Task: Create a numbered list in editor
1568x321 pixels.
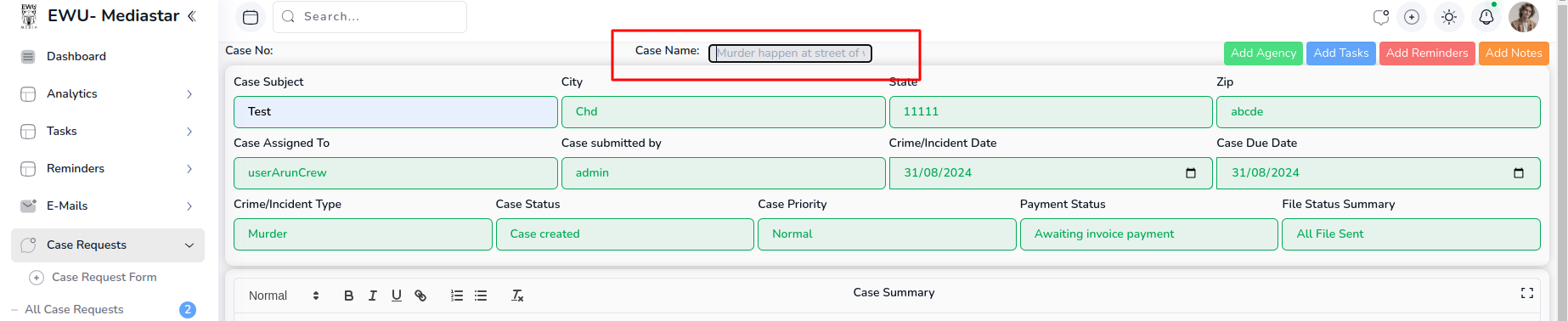Action: tap(457, 296)
